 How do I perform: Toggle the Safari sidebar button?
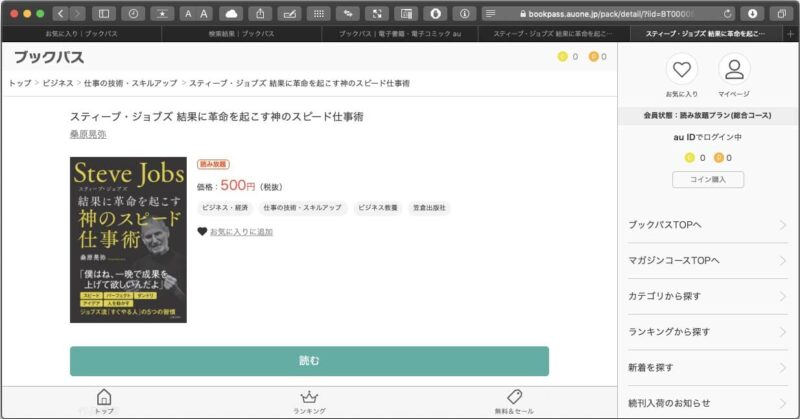(104, 14)
